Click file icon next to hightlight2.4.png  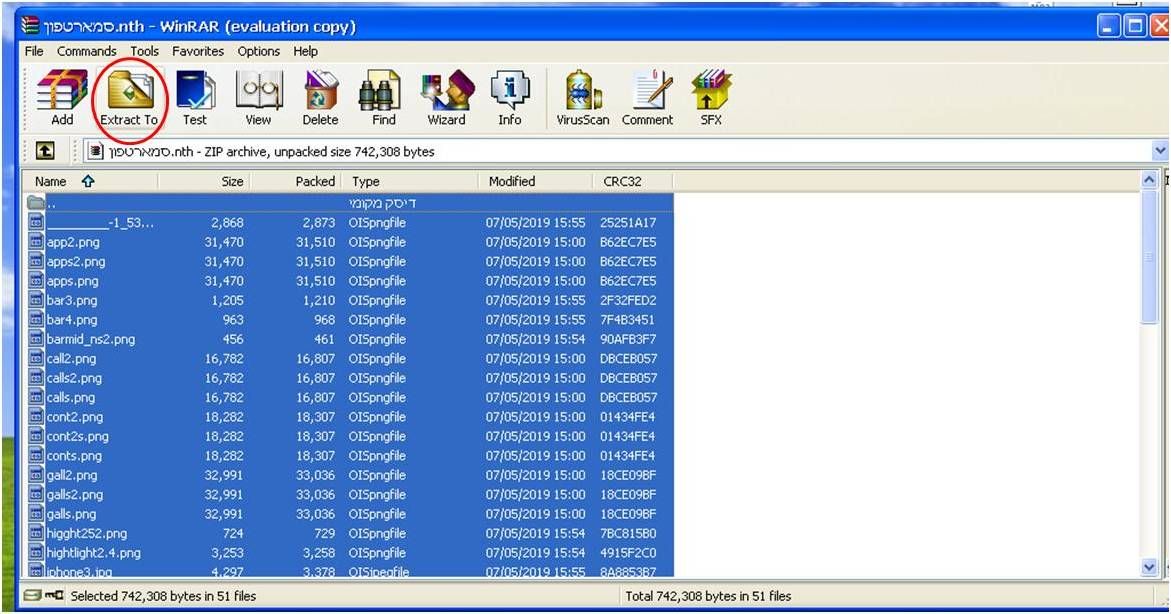(x=36, y=553)
